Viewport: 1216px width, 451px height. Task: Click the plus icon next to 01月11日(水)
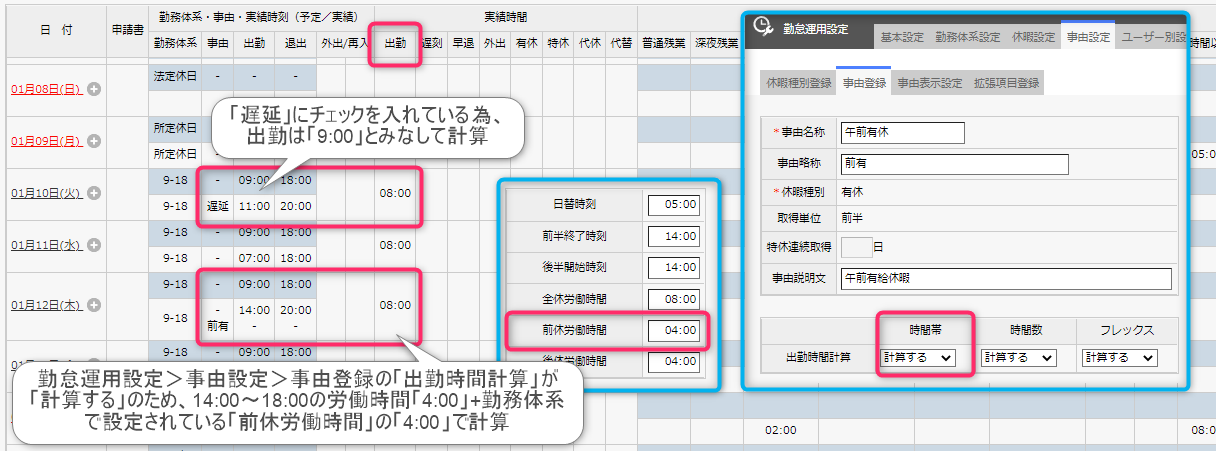pyautogui.click(x=97, y=245)
